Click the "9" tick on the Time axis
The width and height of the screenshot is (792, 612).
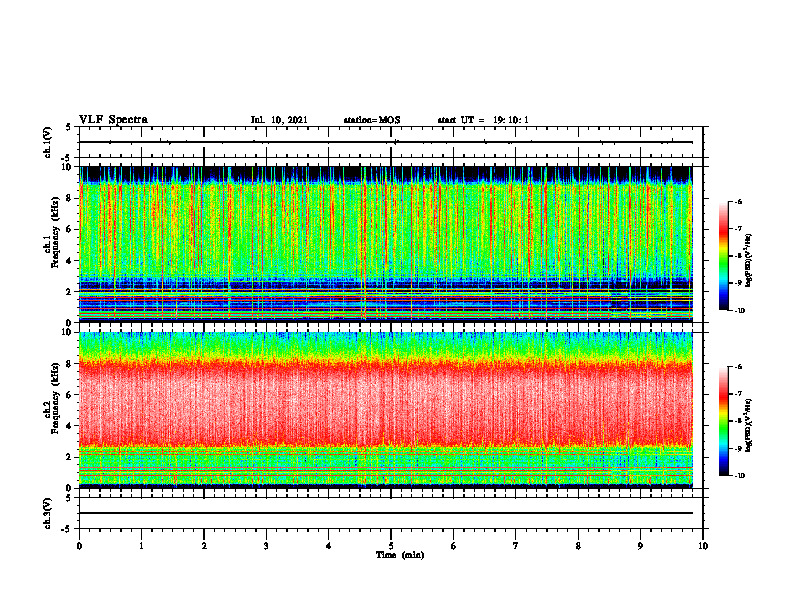(x=640, y=546)
